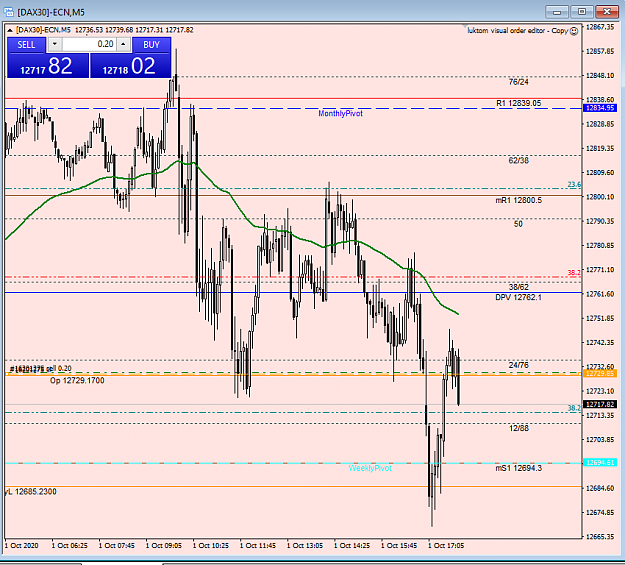Click the blue 12834.95 price tag
This screenshot has width=625, height=565.
click(600, 108)
